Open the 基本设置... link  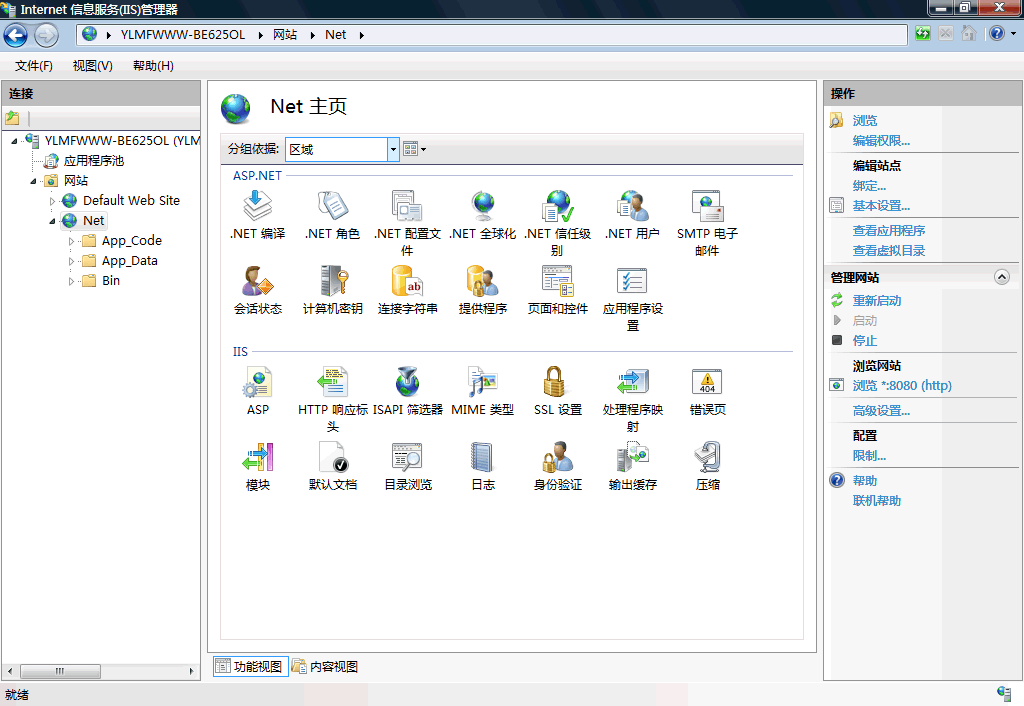pyautogui.click(x=881, y=206)
